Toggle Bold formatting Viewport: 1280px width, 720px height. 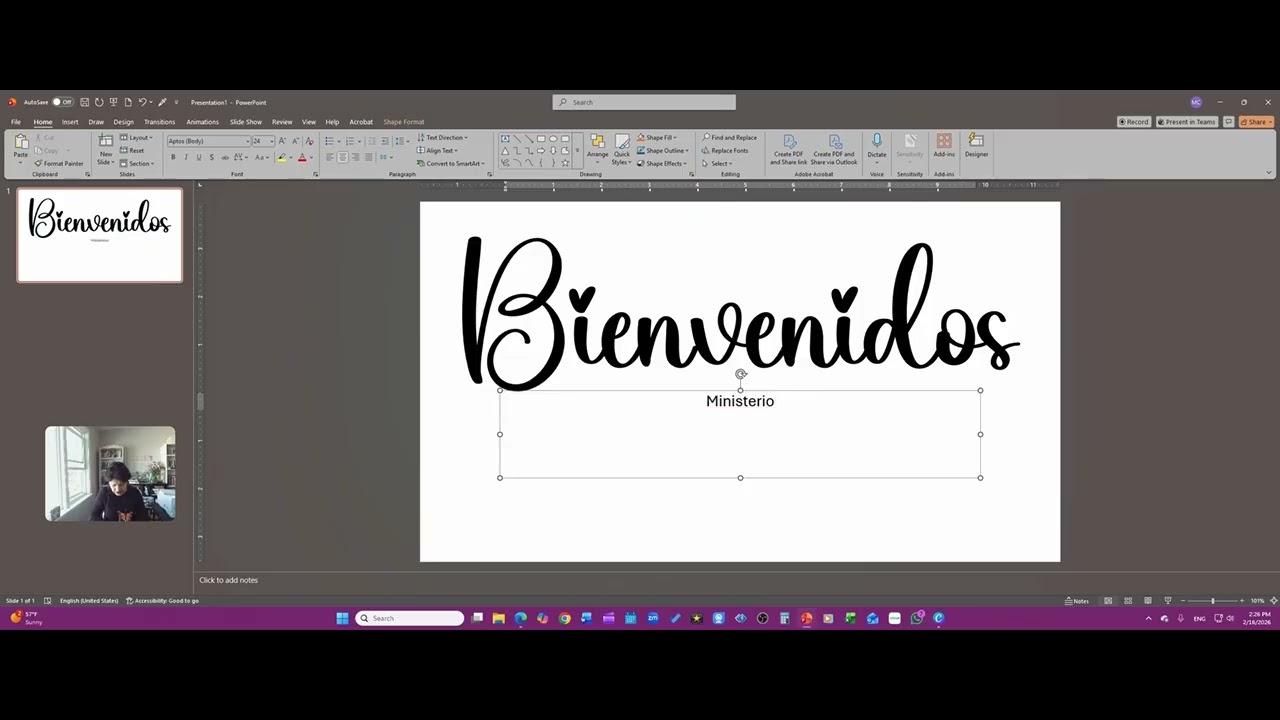click(173, 157)
